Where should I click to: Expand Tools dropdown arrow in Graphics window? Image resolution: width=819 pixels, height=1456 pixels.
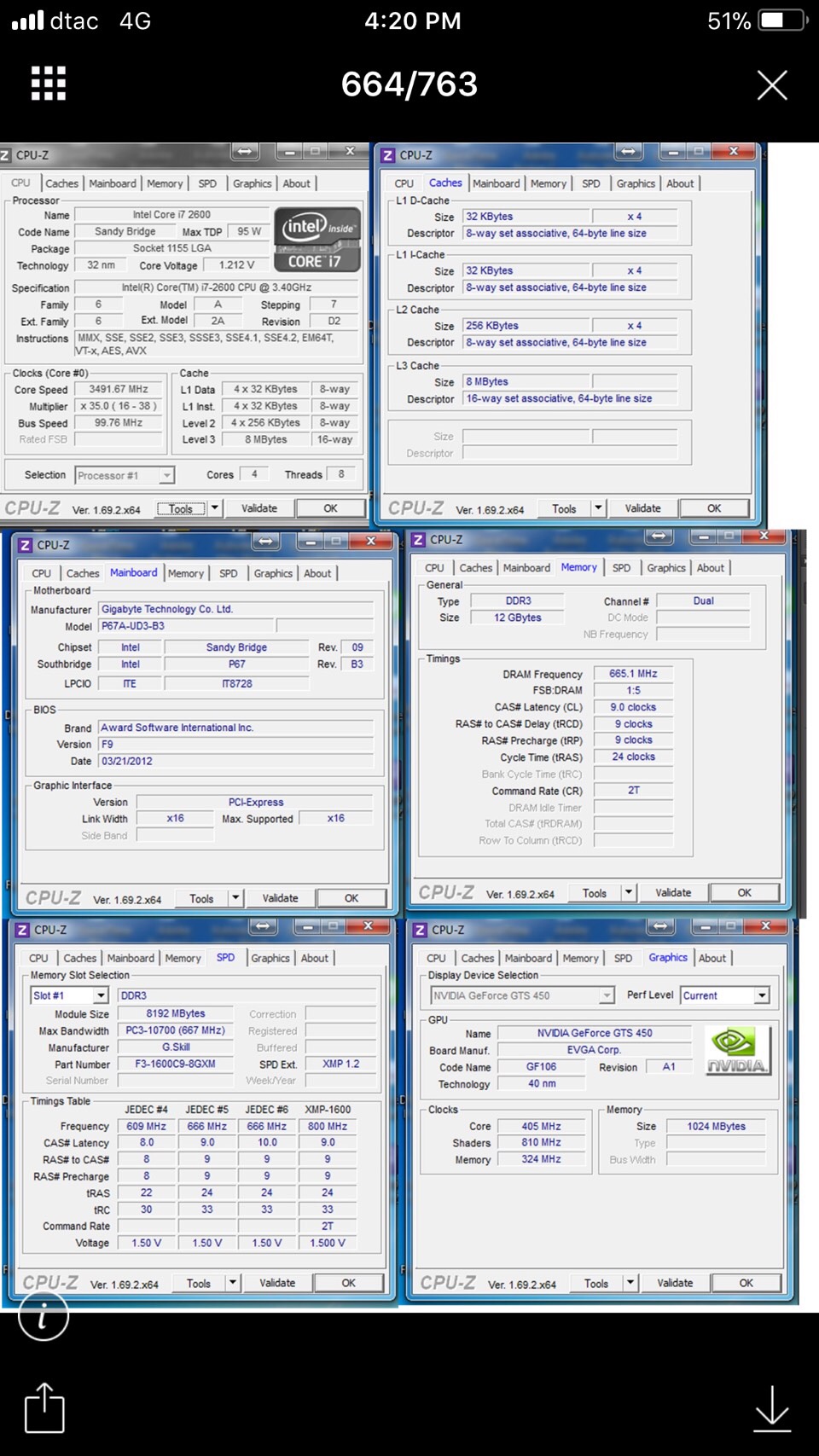click(630, 1283)
